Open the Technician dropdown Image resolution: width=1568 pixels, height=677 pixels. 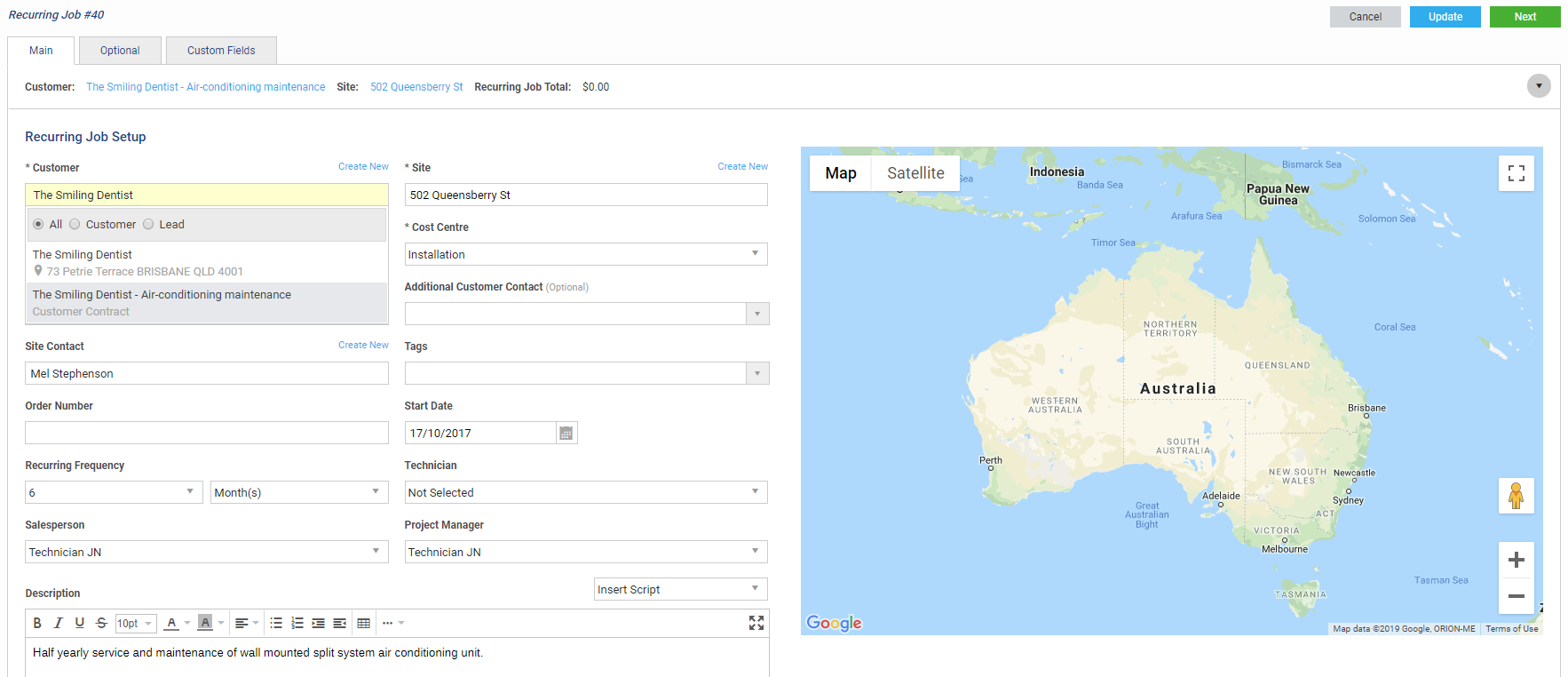point(585,493)
